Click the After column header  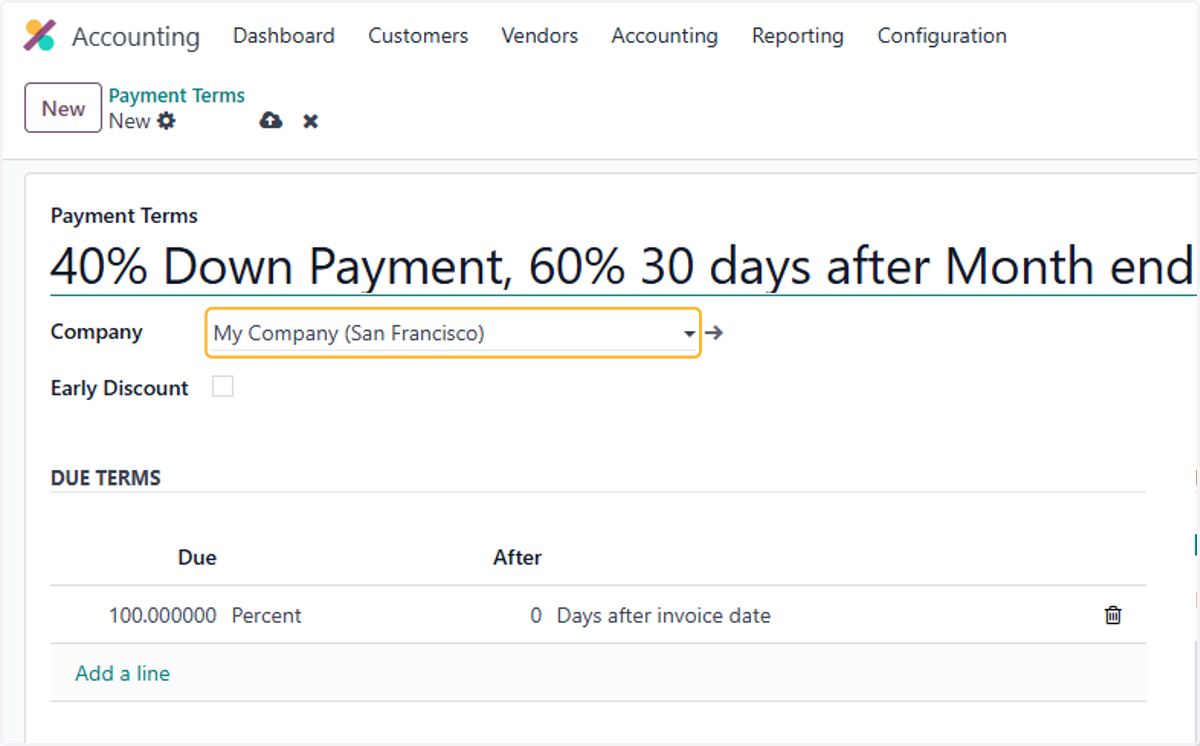coord(517,558)
